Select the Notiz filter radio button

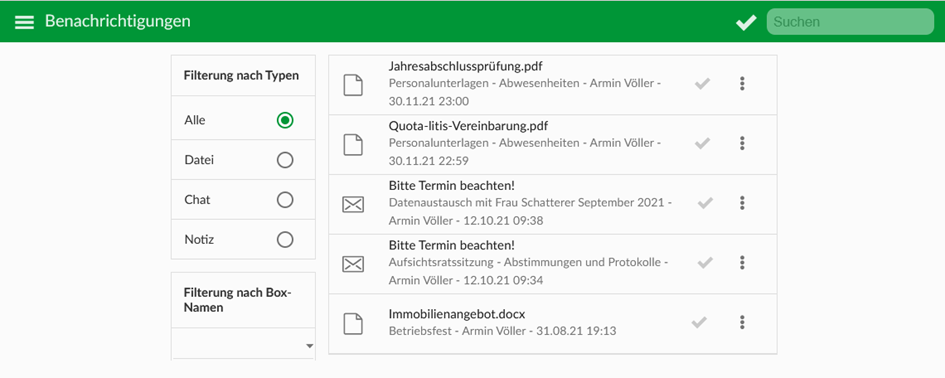click(x=285, y=239)
